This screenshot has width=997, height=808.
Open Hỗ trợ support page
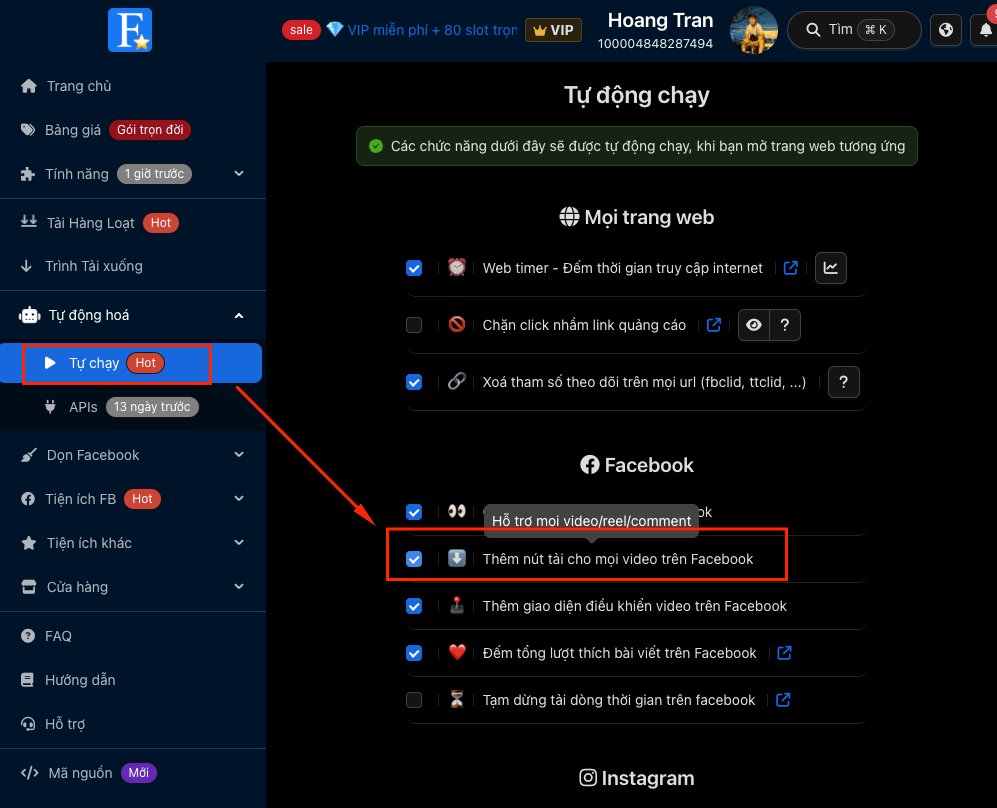coord(132,724)
